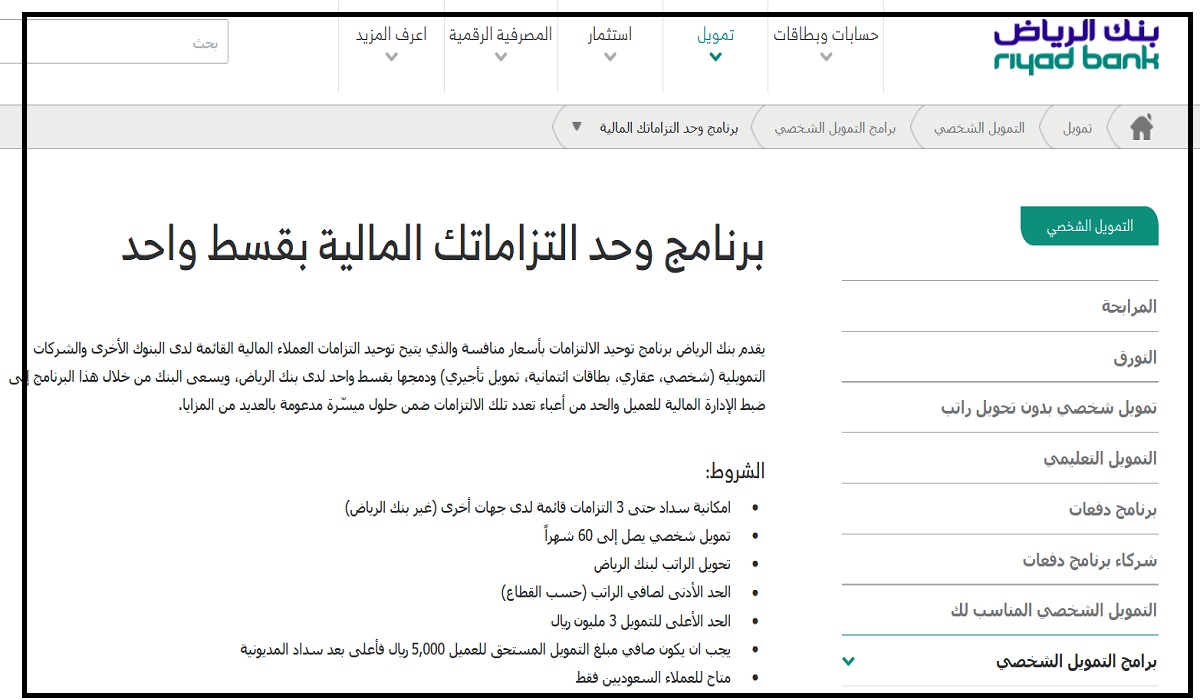Open the اعرف المزيد dropdown arrow
The height and width of the screenshot is (700, 1200).
pos(392,57)
